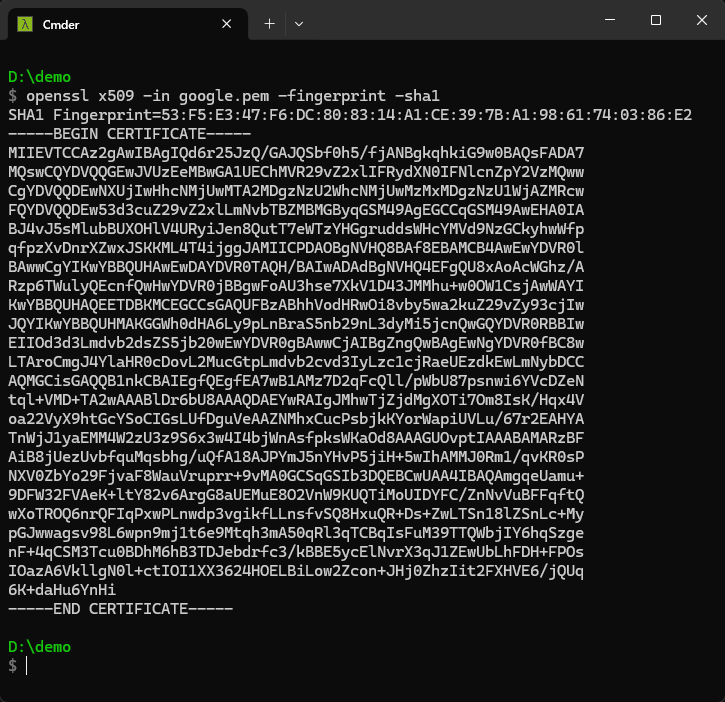Click the first green D:\demo prompt path
The image size is (725, 702).
[x=39, y=77]
